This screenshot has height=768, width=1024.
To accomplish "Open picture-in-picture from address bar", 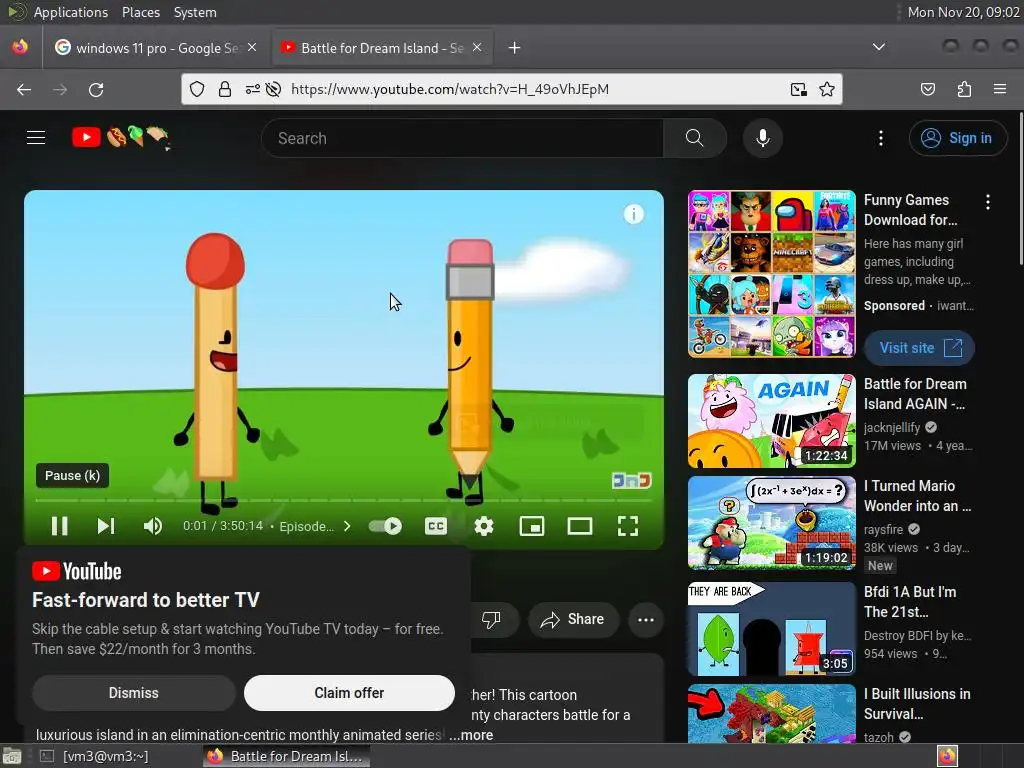I will coord(798,89).
